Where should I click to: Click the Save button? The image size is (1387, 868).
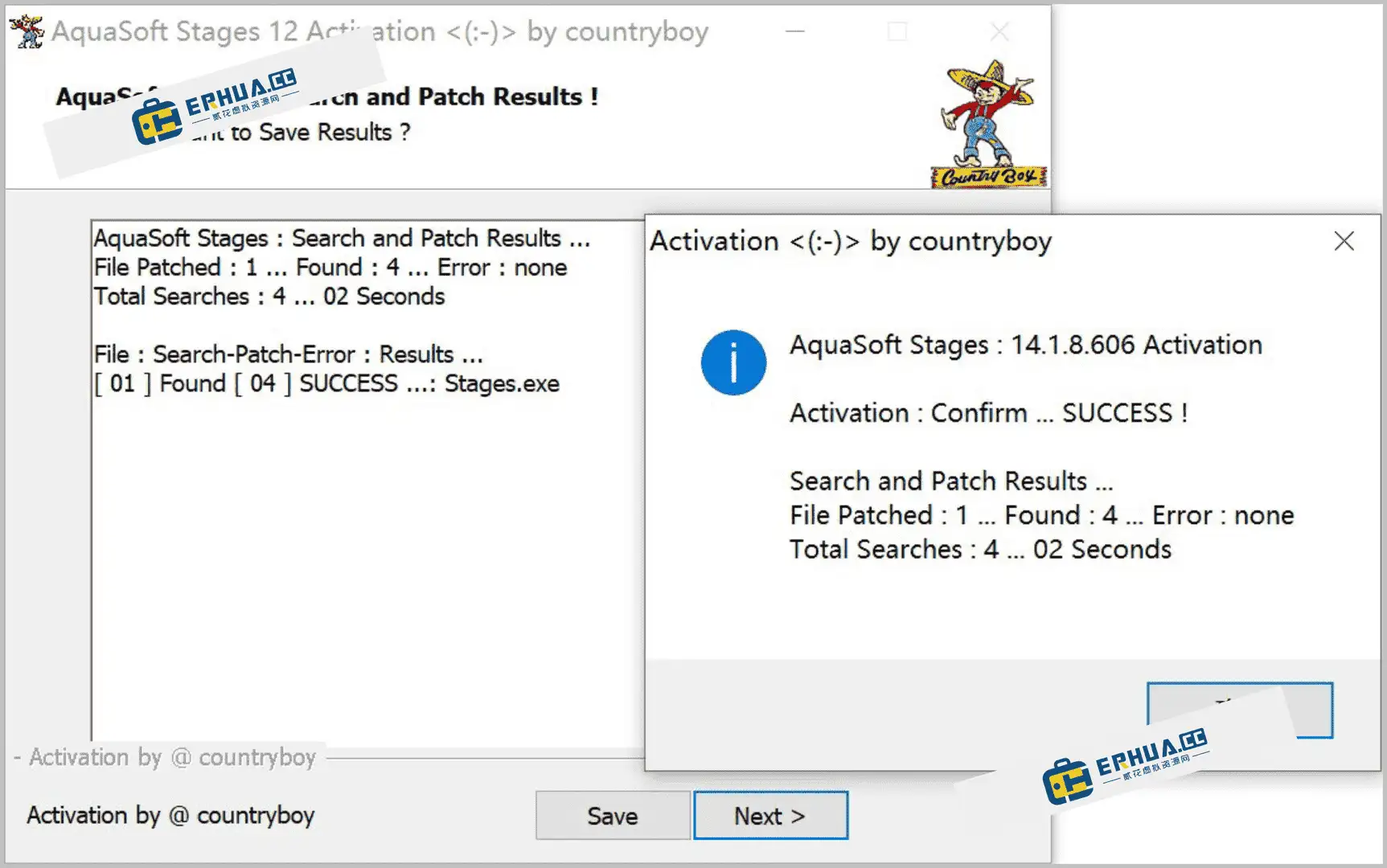(x=613, y=816)
